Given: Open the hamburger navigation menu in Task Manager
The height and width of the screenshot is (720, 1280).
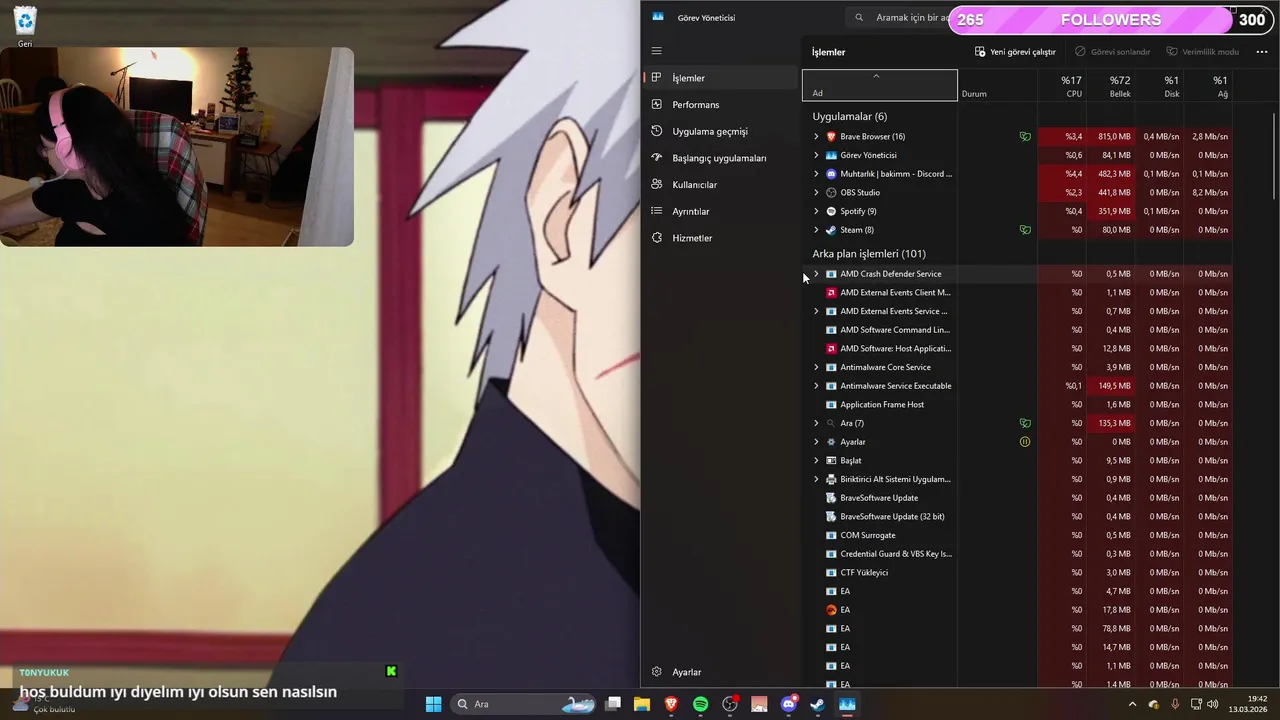Looking at the screenshot, I should 656,51.
